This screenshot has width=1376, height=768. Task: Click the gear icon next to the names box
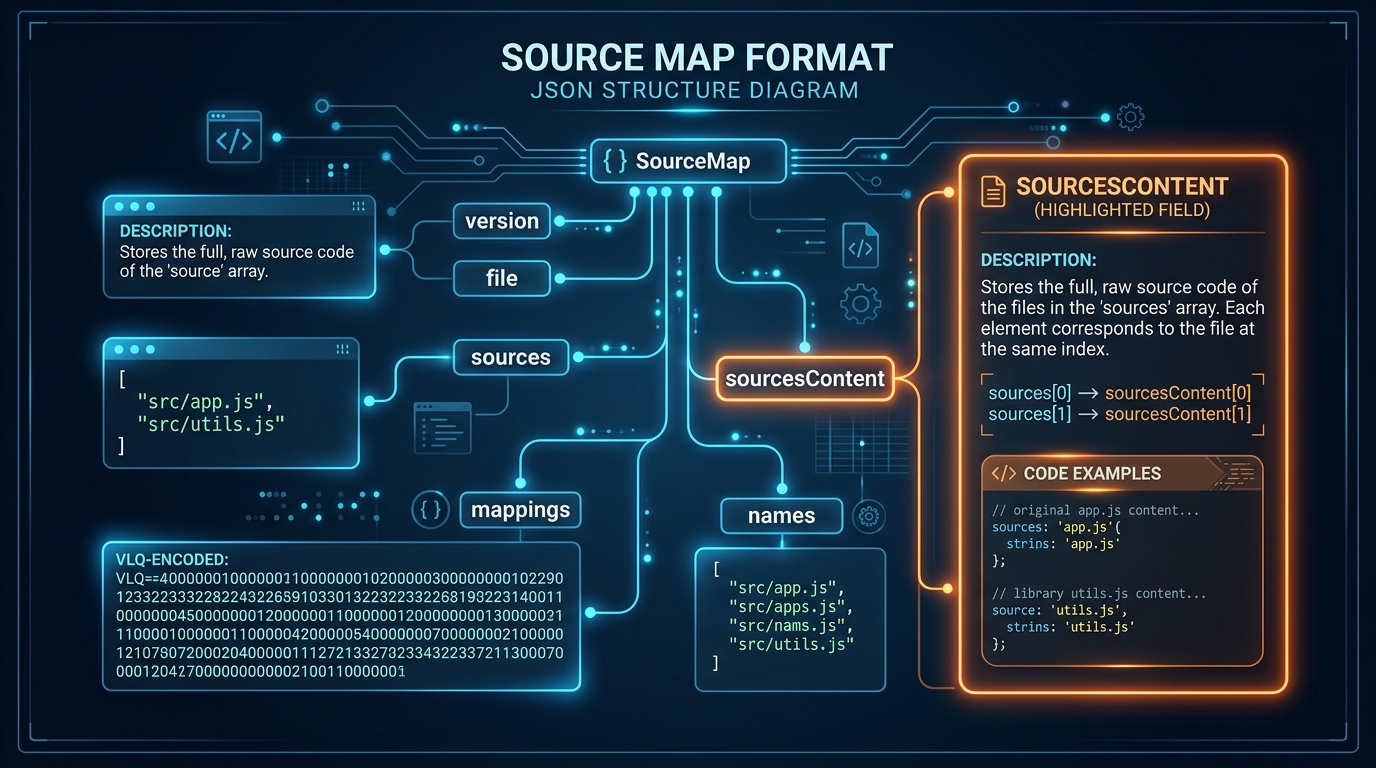868,516
